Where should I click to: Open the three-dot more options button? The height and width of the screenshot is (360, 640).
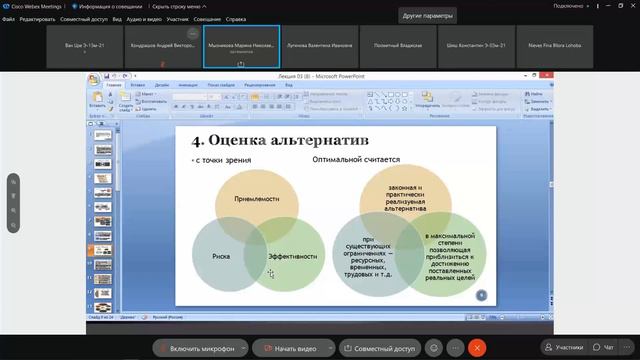[455, 348]
